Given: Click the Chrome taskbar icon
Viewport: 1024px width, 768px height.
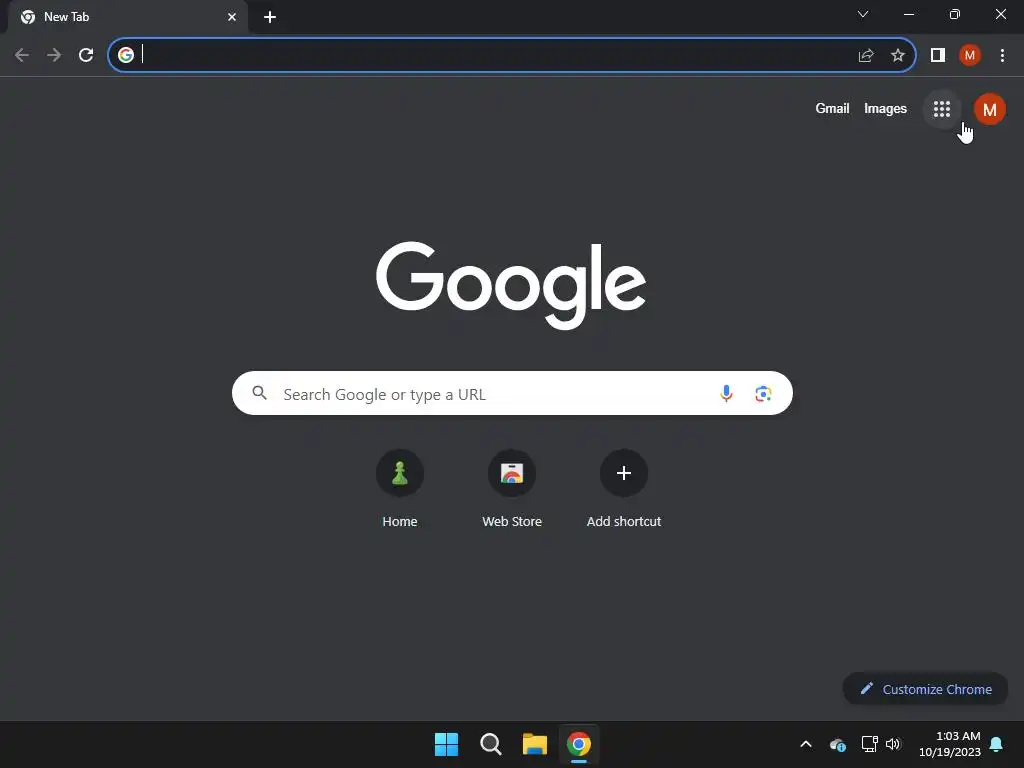Looking at the screenshot, I should [x=579, y=744].
